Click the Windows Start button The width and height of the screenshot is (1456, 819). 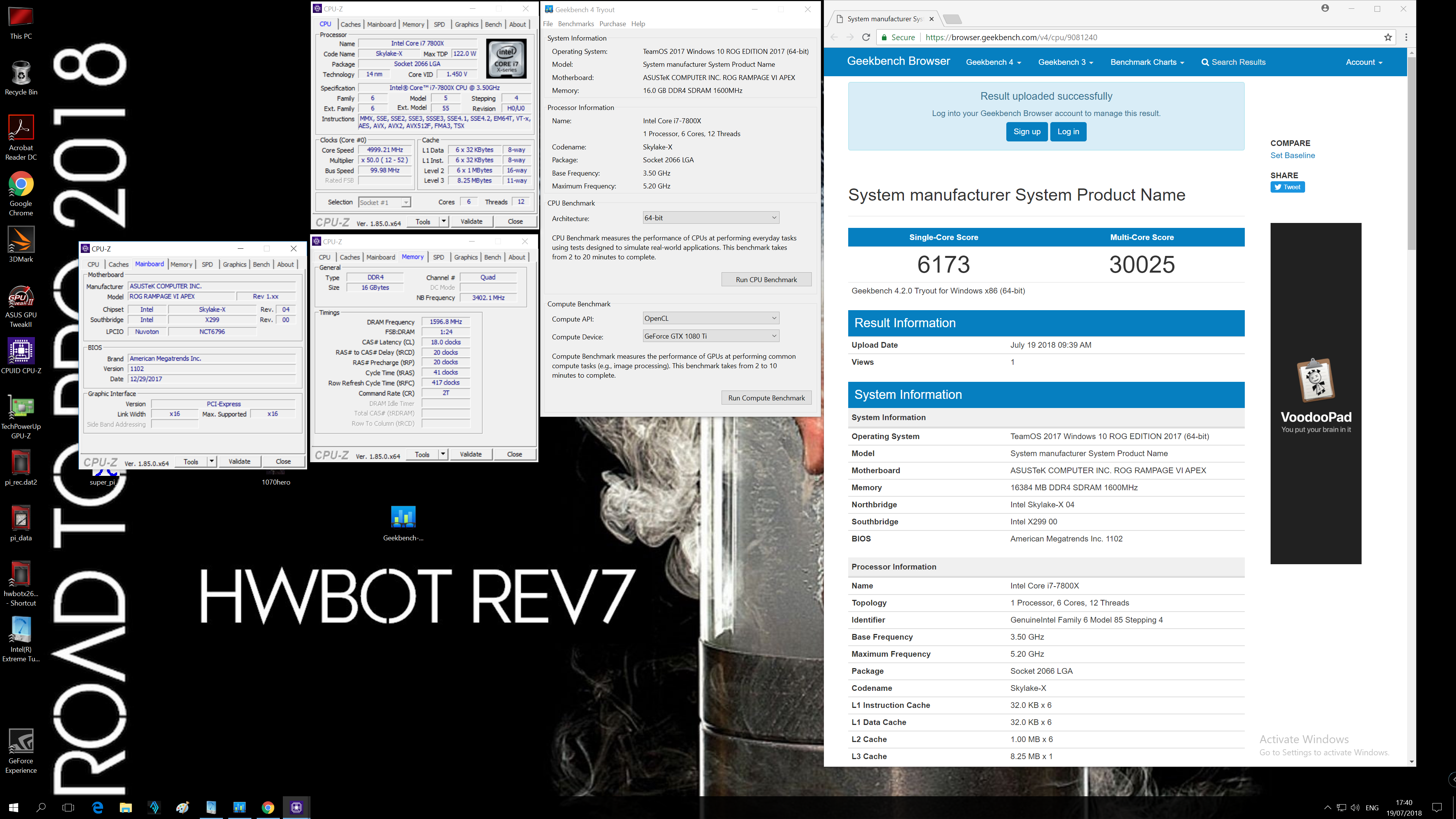(14, 807)
